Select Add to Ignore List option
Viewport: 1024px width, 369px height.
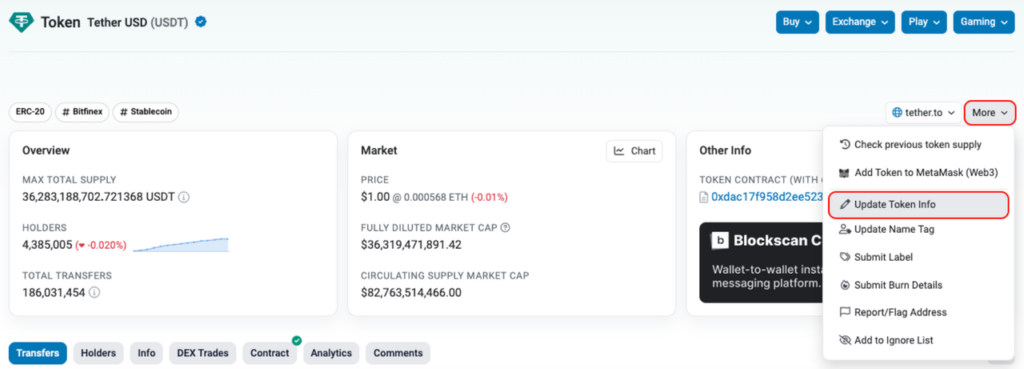click(x=918, y=340)
